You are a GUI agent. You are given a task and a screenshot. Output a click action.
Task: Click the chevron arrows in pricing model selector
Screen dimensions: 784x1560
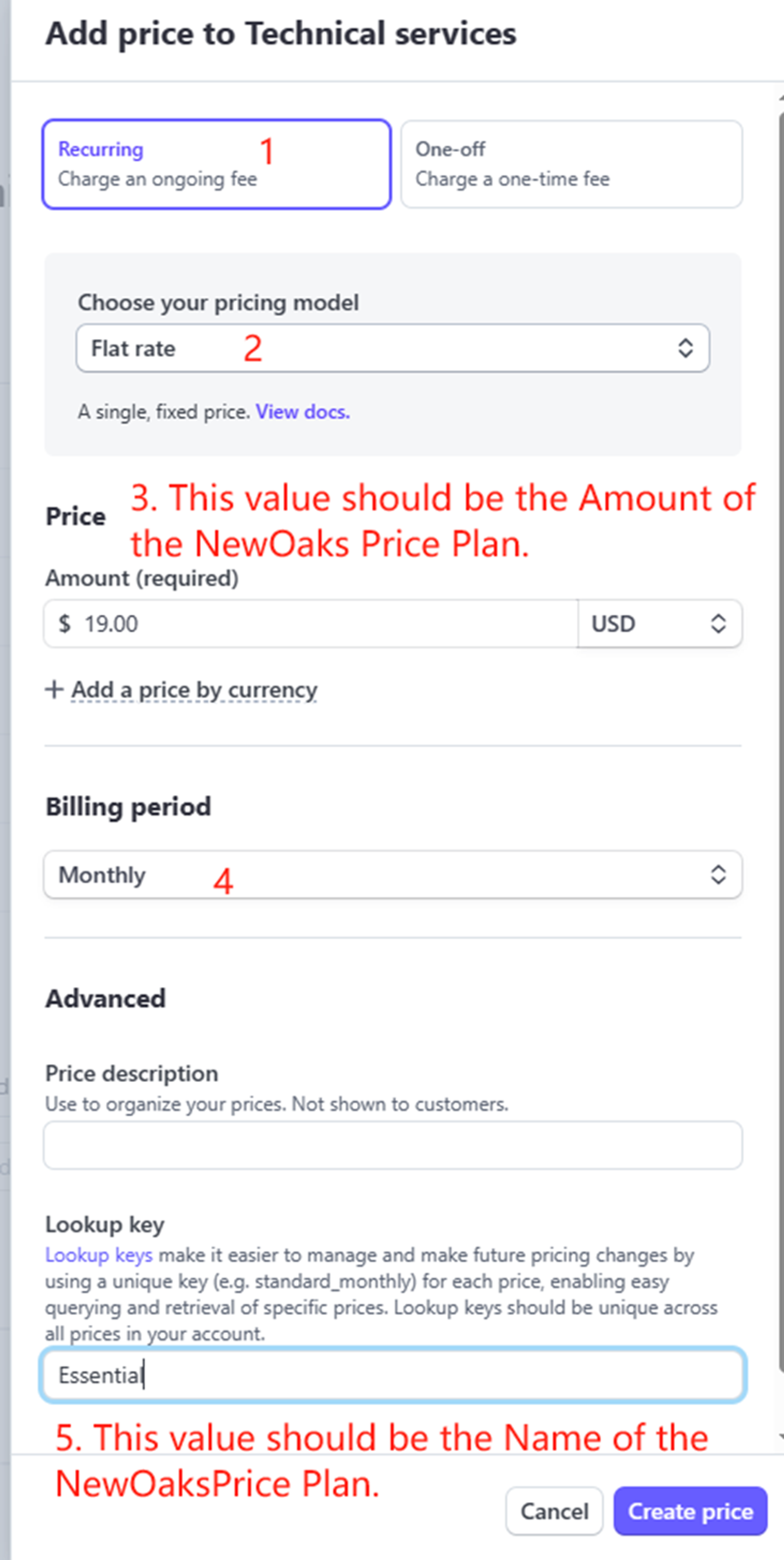coord(685,348)
